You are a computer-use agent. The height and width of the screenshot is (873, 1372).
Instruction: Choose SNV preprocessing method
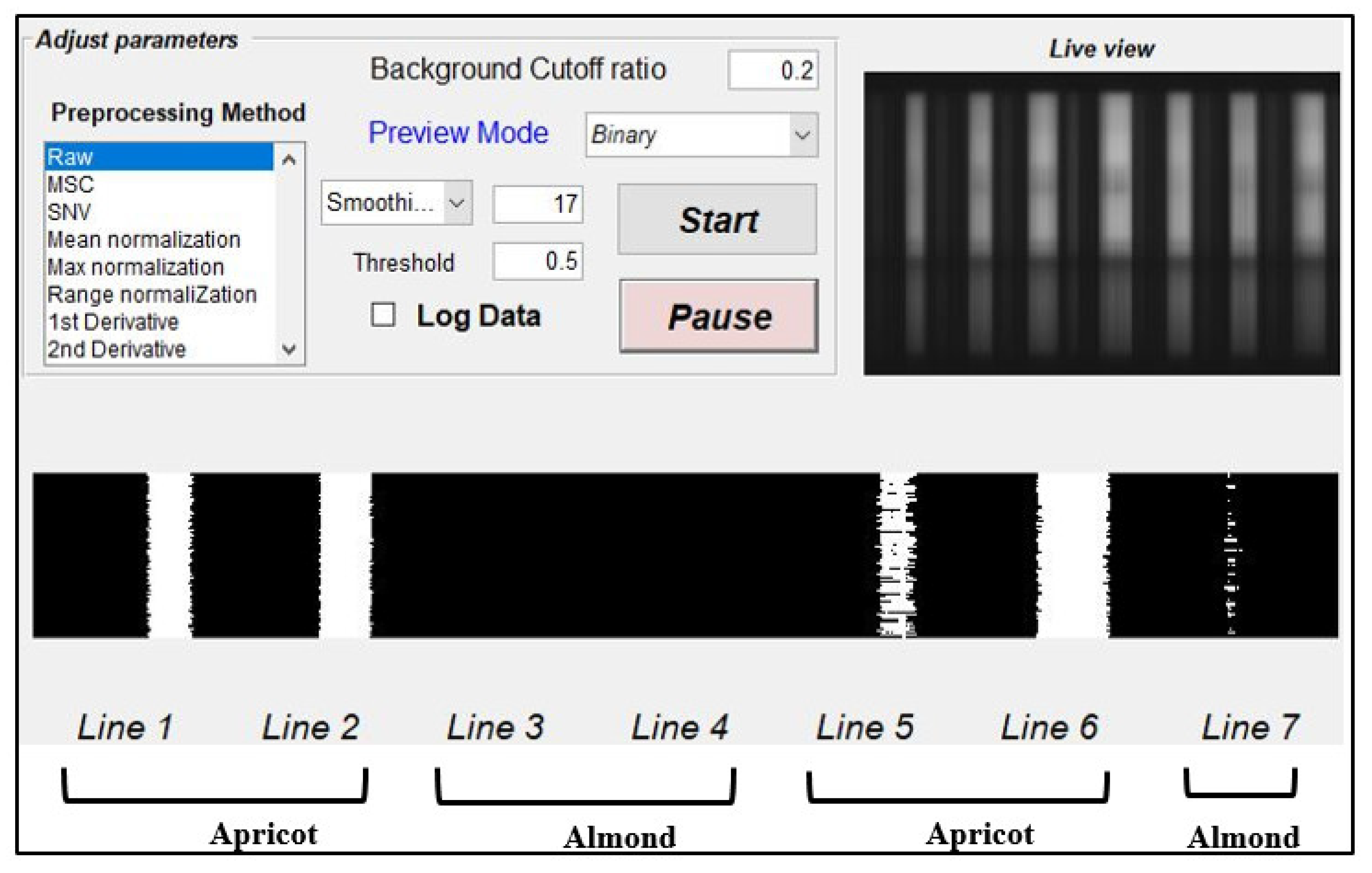tap(159, 212)
